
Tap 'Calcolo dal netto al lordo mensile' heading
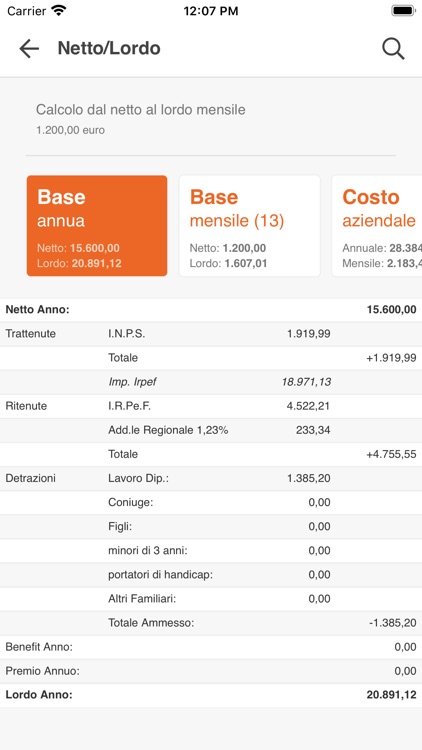(x=141, y=110)
